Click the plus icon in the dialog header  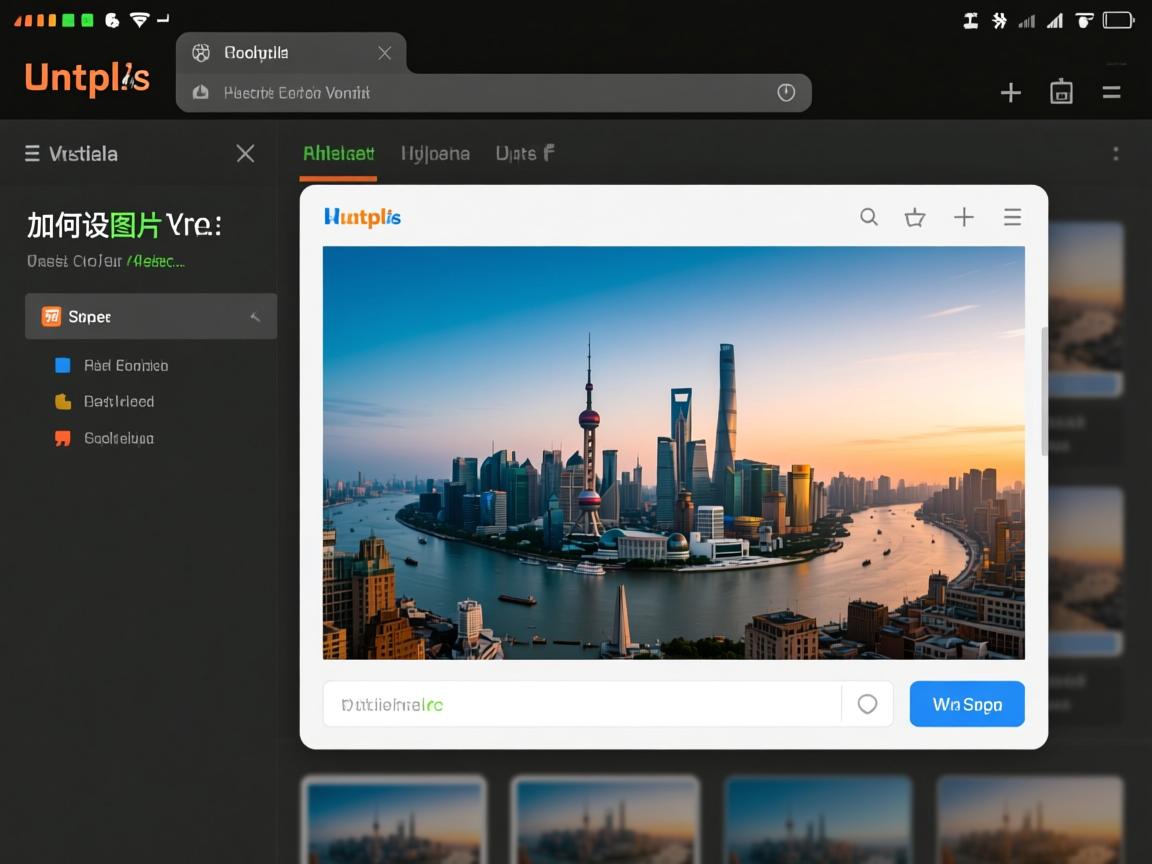point(963,217)
